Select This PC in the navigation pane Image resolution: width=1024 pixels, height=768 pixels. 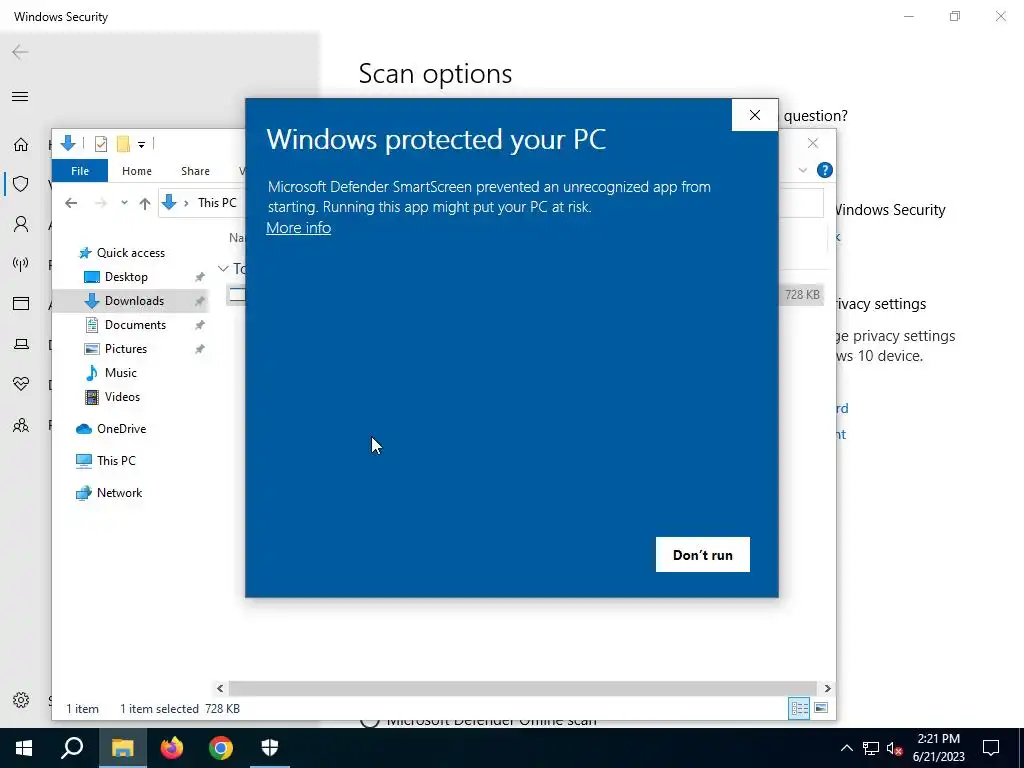(116, 461)
